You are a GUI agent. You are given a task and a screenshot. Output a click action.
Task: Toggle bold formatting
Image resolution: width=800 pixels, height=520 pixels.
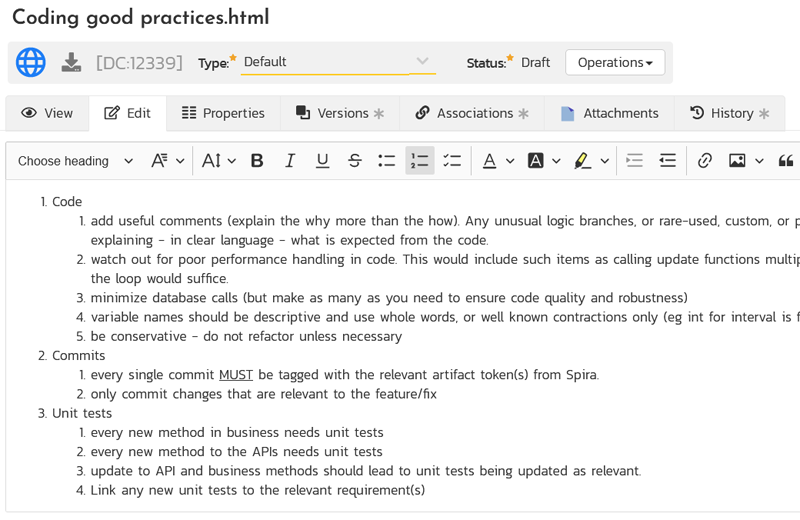257,160
